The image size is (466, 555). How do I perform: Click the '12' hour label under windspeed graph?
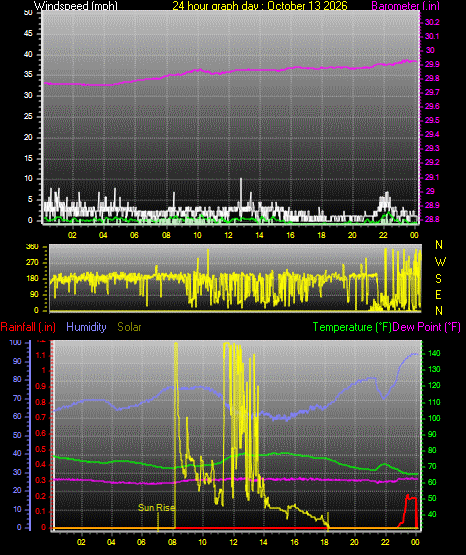(228, 235)
